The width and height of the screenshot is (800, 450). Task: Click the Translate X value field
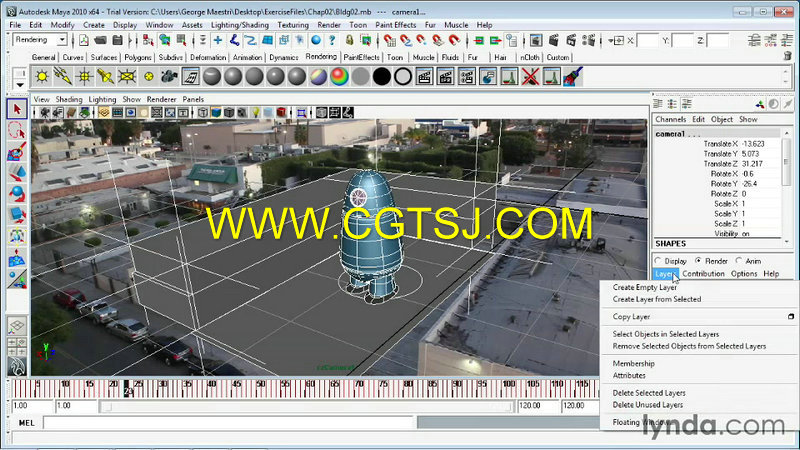[x=759, y=144]
